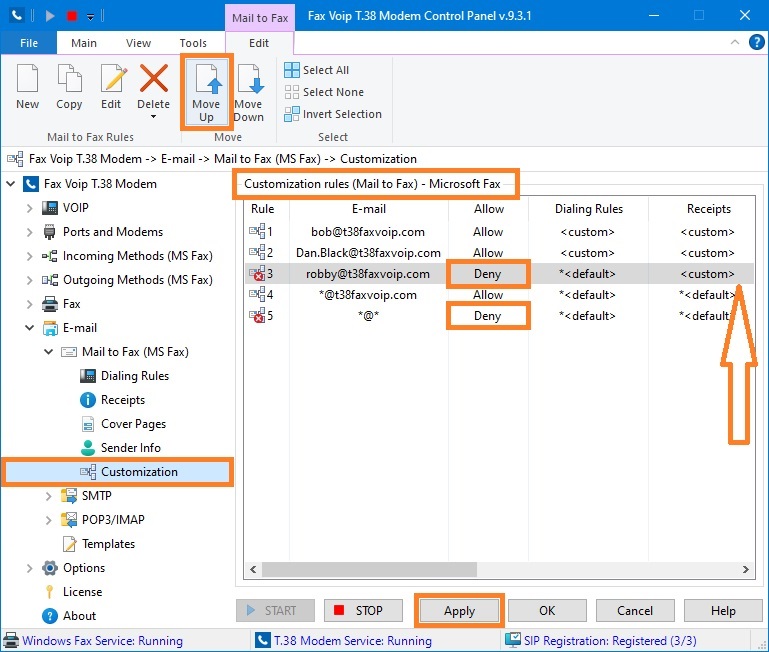This screenshot has width=769, height=652.
Task: Open the File menu
Action: 29,43
